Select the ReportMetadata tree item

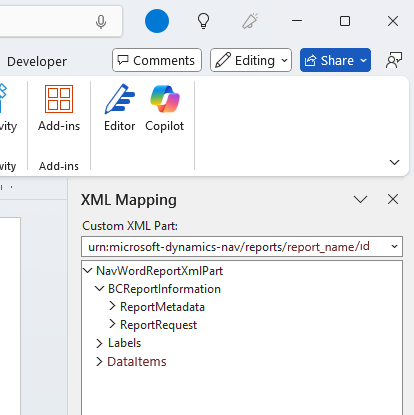click(162, 307)
